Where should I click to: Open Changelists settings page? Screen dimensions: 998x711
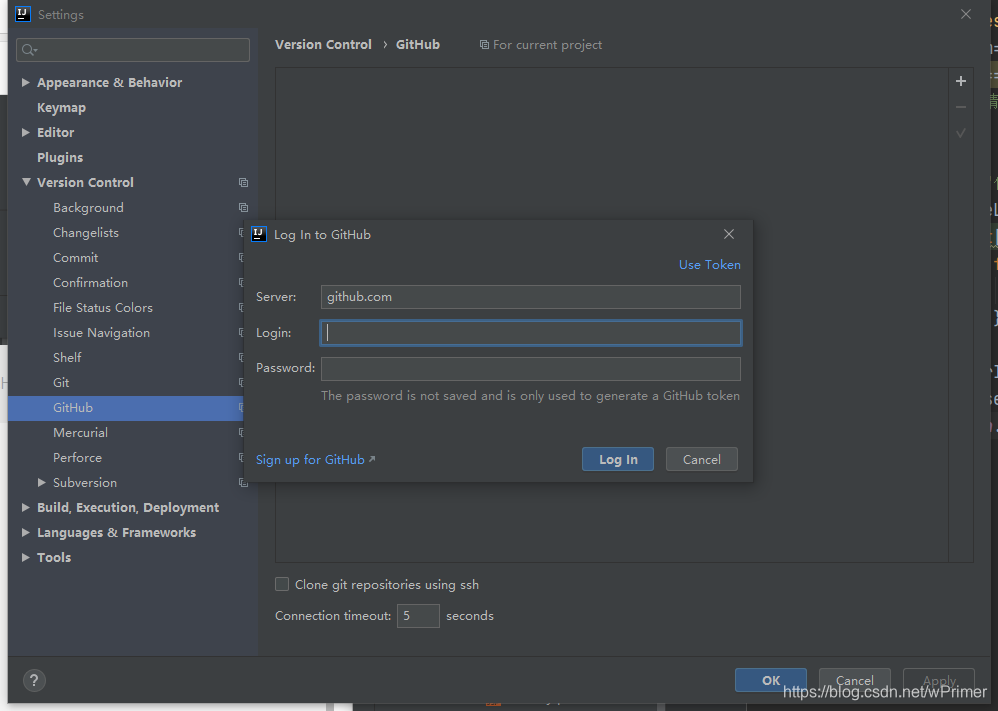[86, 232]
